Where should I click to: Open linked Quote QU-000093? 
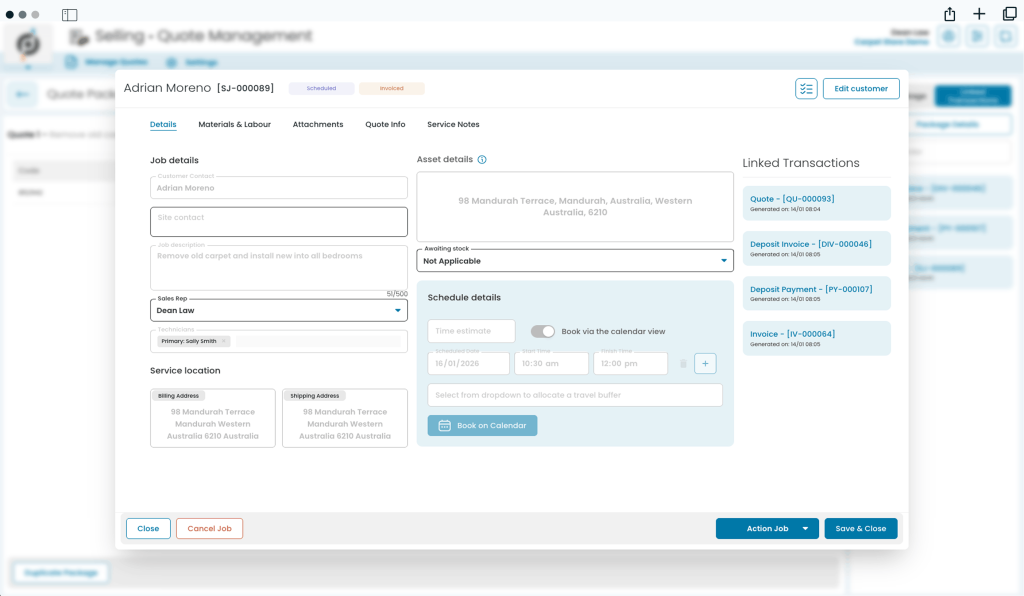click(792, 199)
